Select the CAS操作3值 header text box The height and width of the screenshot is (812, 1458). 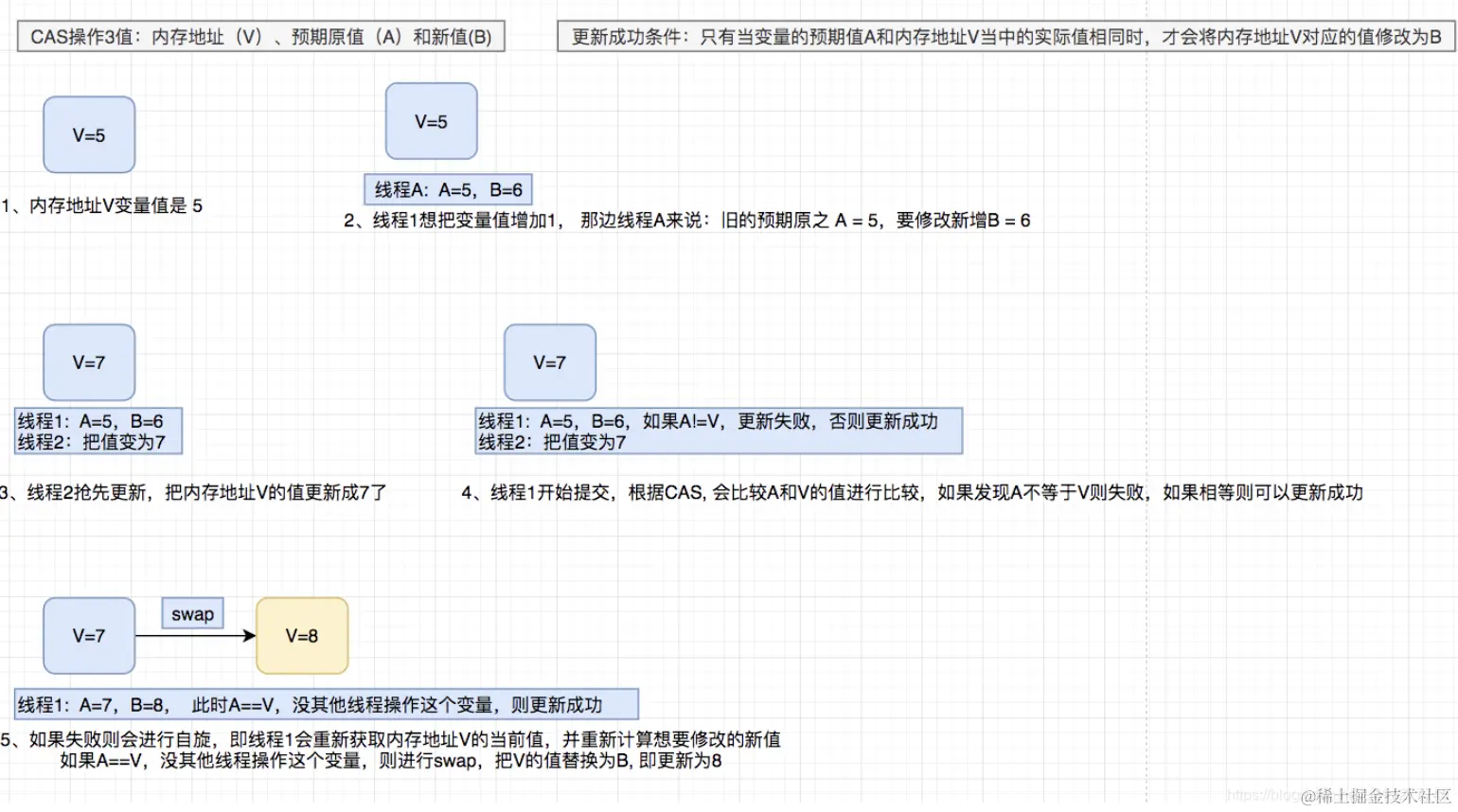(x=261, y=37)
